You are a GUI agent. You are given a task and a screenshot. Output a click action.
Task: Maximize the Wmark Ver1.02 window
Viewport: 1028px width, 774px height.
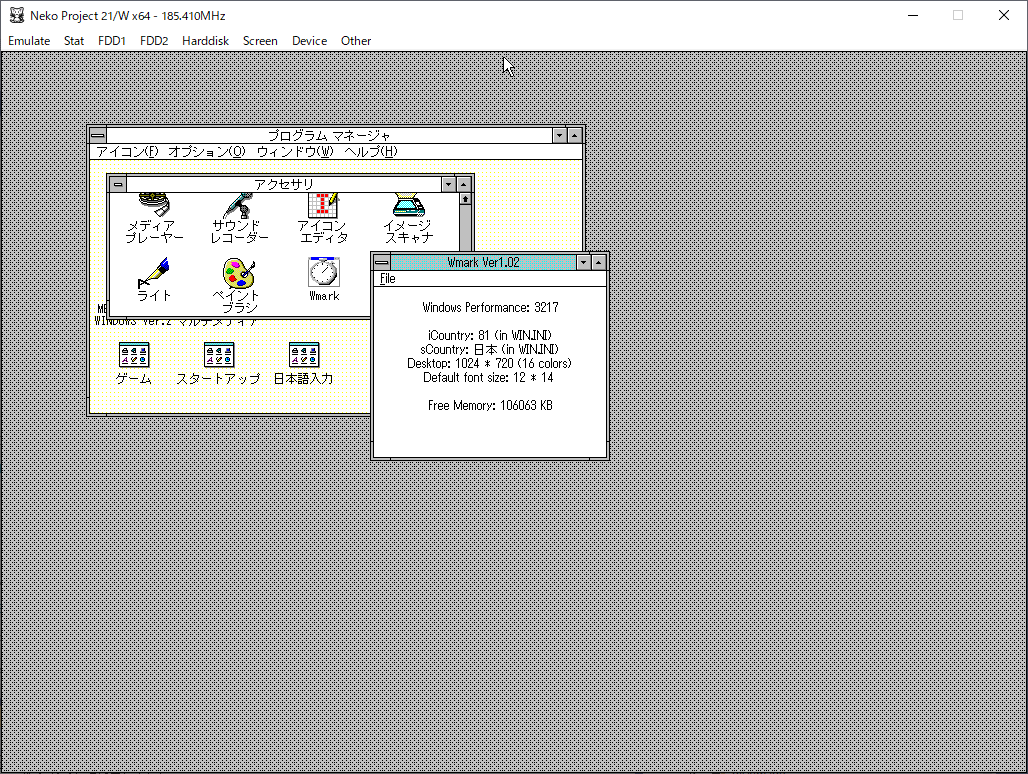coord(599,262)
